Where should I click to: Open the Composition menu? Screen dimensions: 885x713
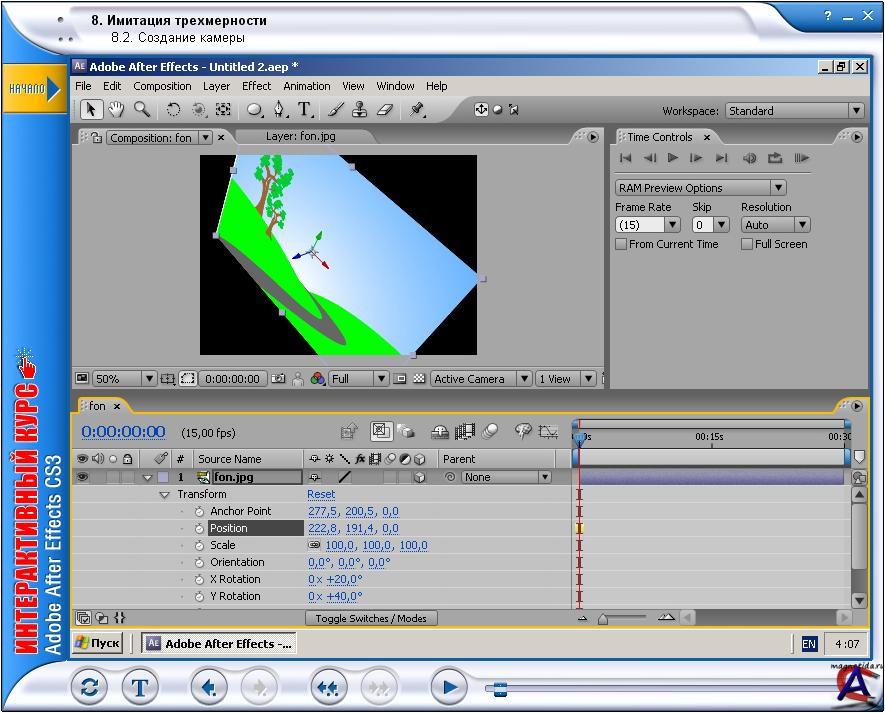click(x=162, y=86)
